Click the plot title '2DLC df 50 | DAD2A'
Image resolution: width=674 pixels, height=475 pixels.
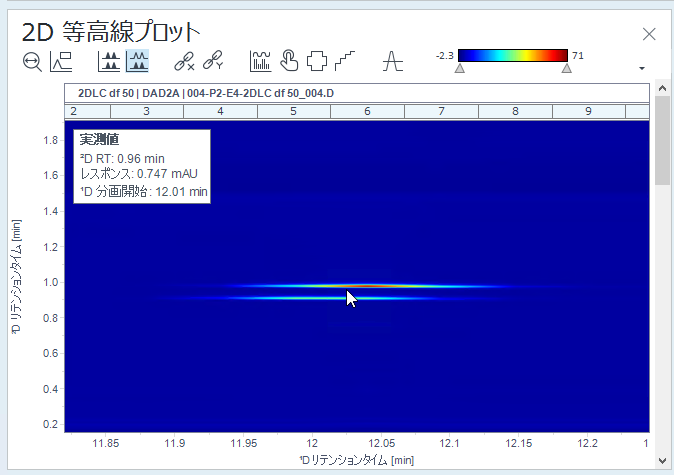pos(129,93)
